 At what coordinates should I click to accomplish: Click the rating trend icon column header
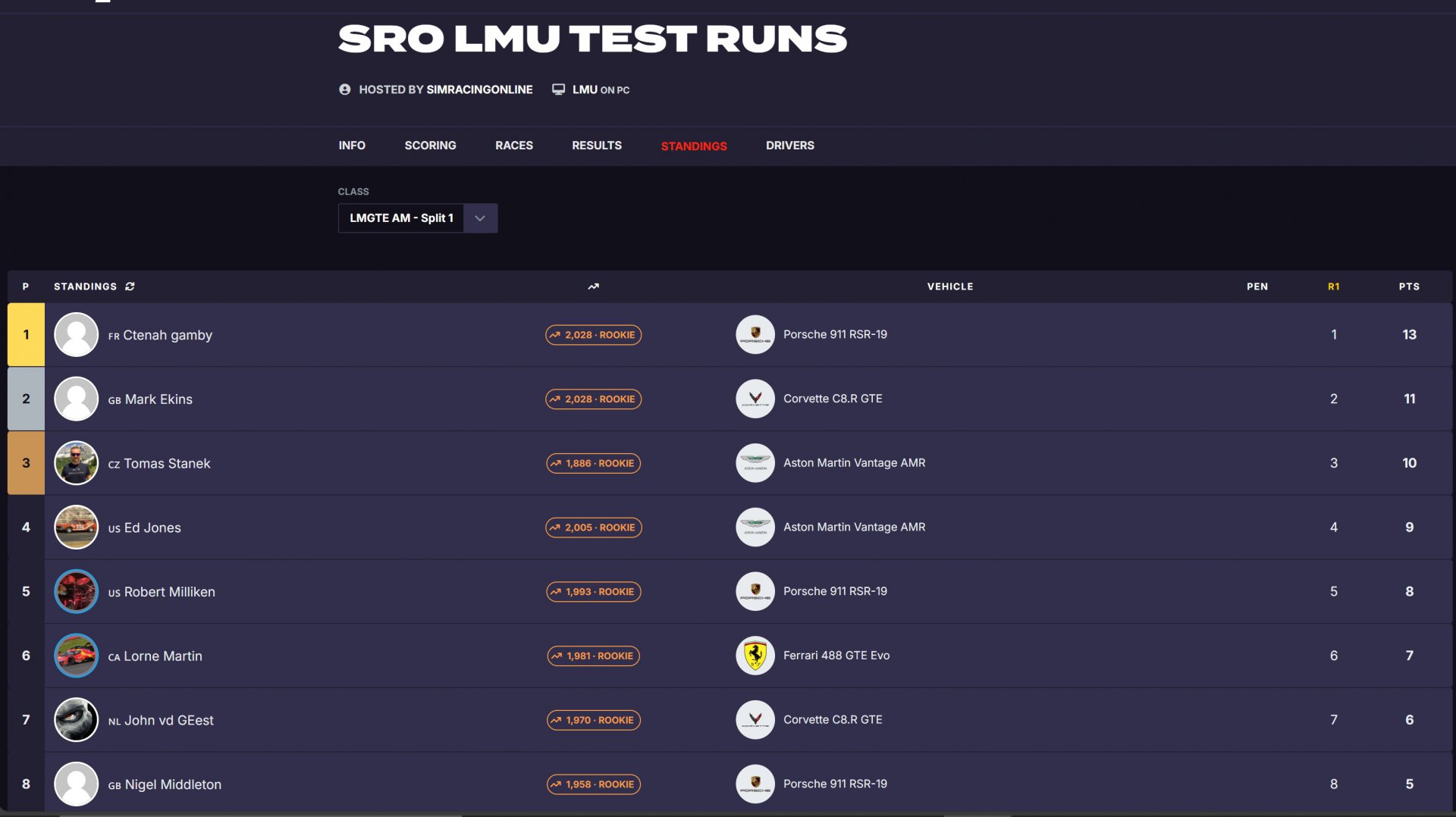(594, 286)
